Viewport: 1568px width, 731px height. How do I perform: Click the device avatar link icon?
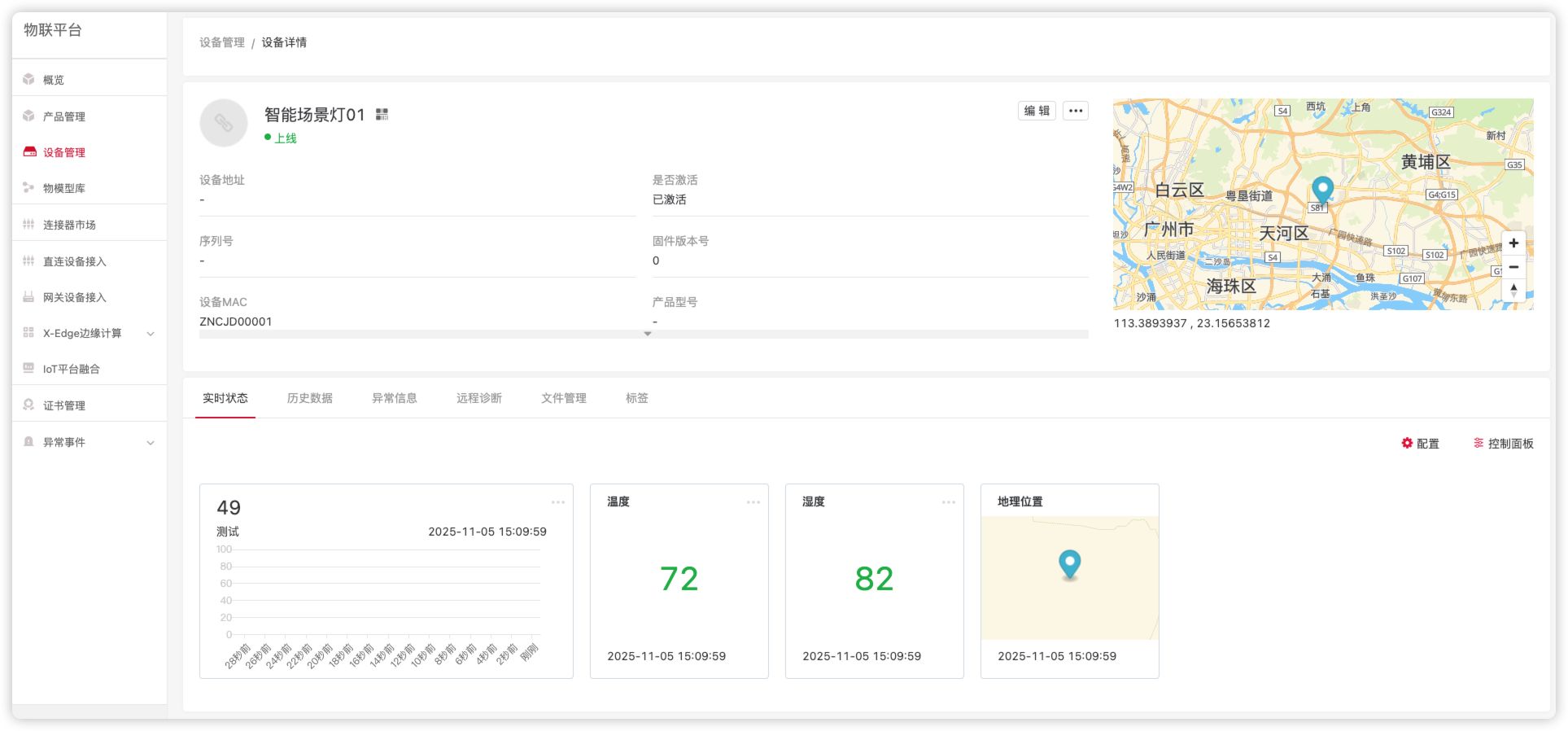point(224,123)
